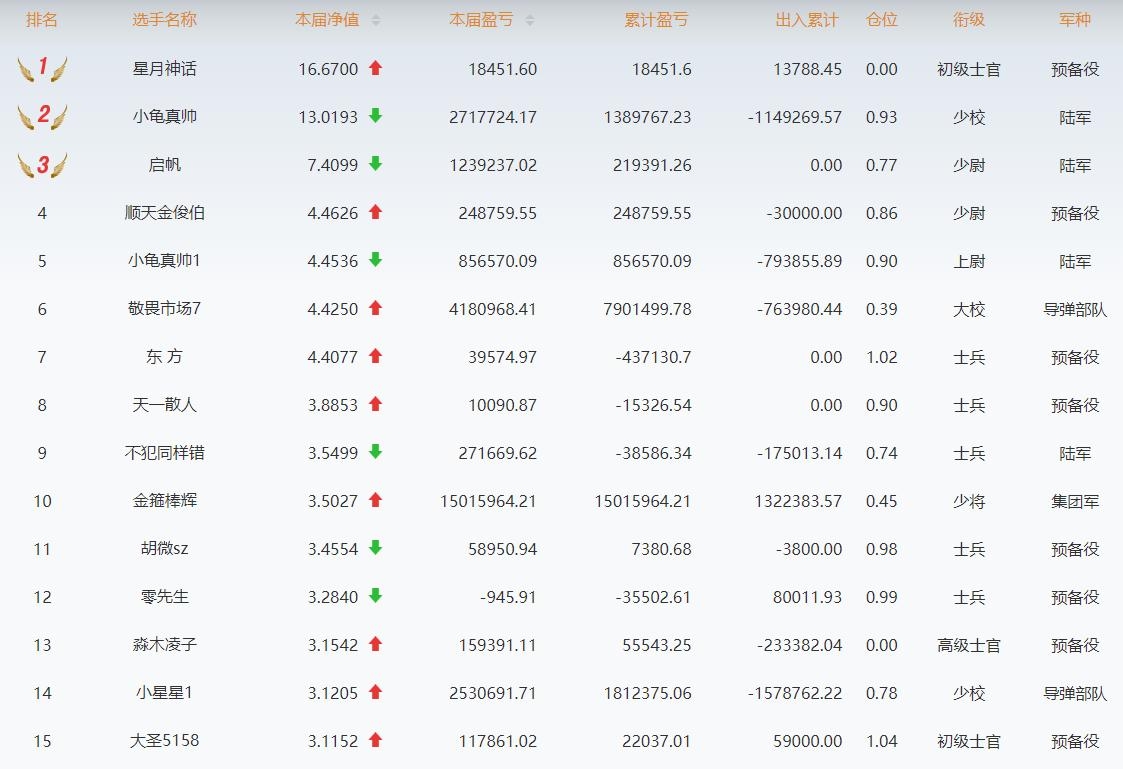
Task: Open player 零先生
Action: (164, 596)
